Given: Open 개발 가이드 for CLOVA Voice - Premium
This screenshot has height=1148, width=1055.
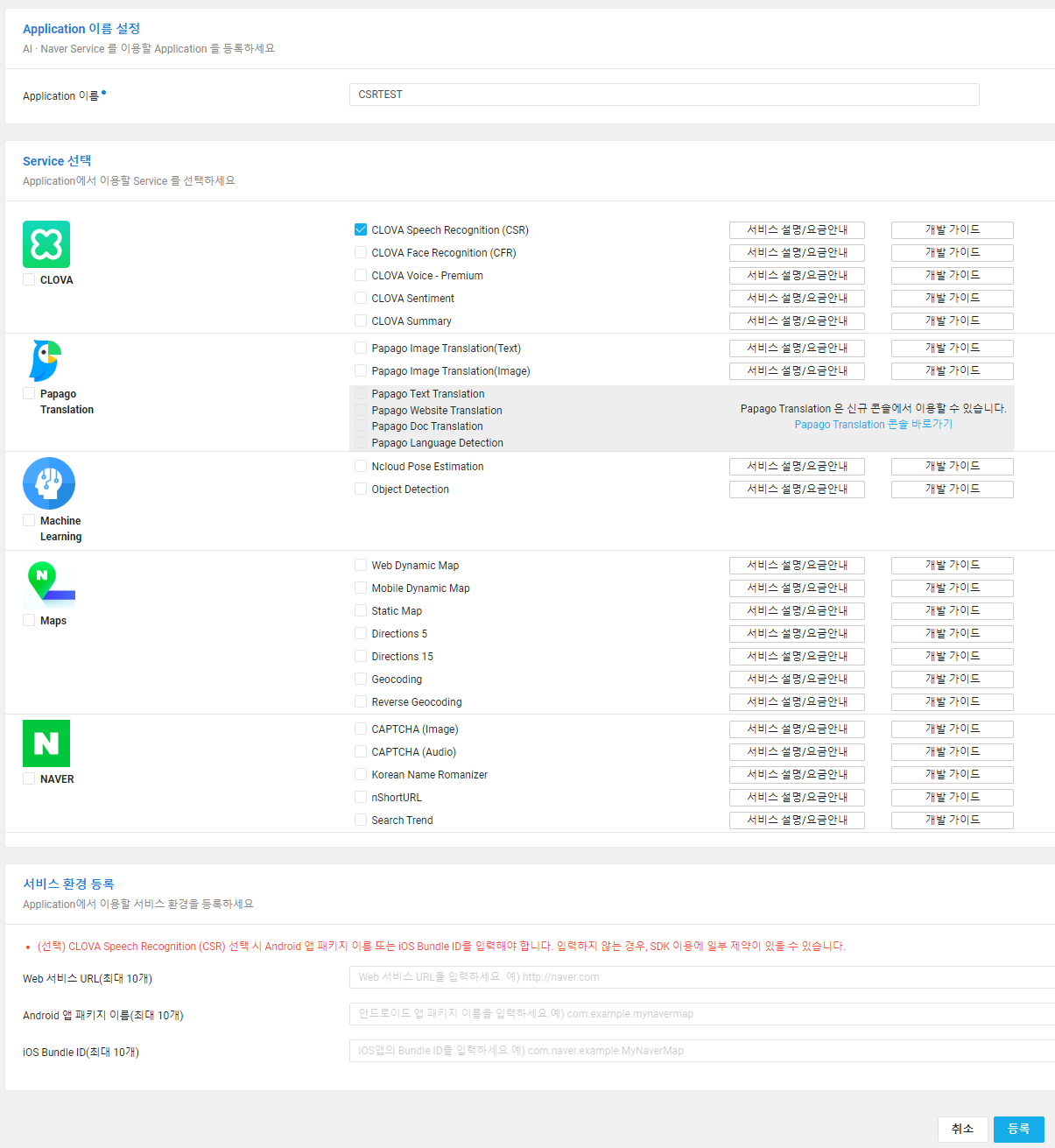Looking at the screenshot, I should [x=953, y=276].
